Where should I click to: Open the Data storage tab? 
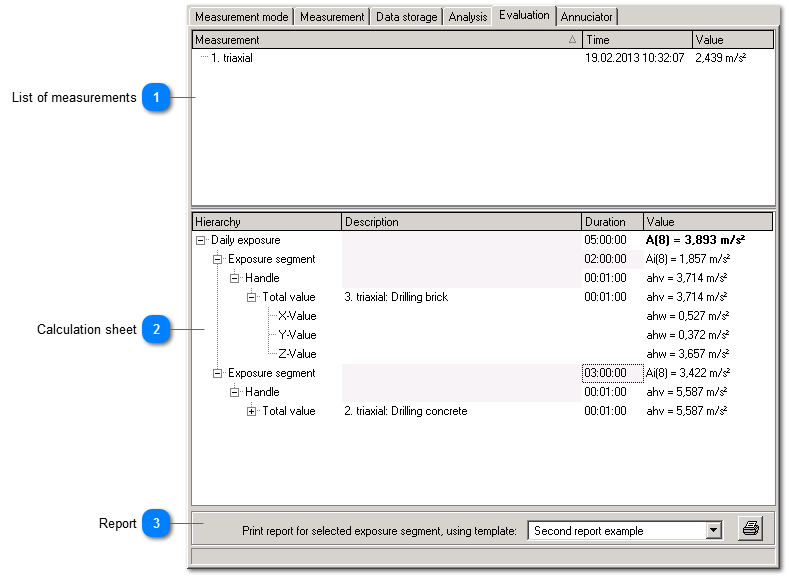coord(406,17)
